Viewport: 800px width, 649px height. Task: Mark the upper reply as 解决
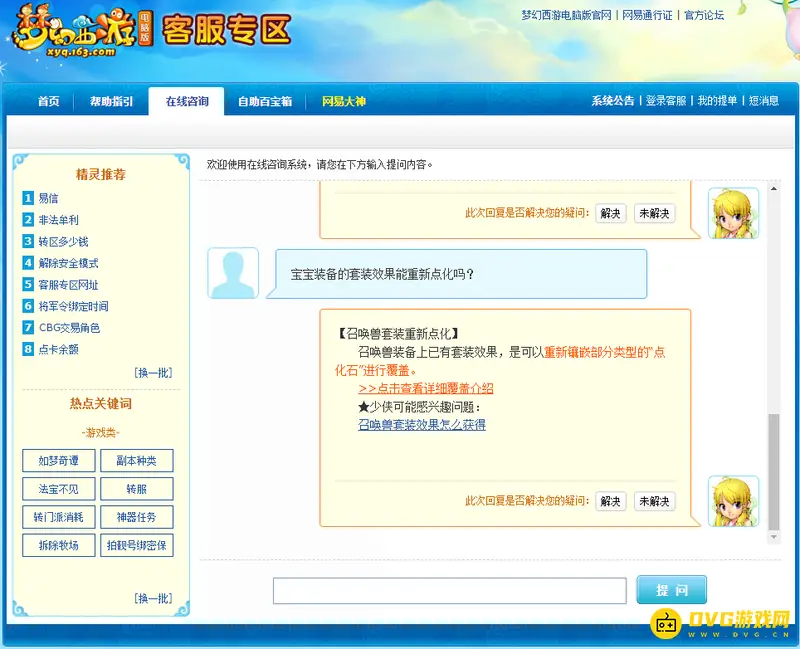point(611,213)
